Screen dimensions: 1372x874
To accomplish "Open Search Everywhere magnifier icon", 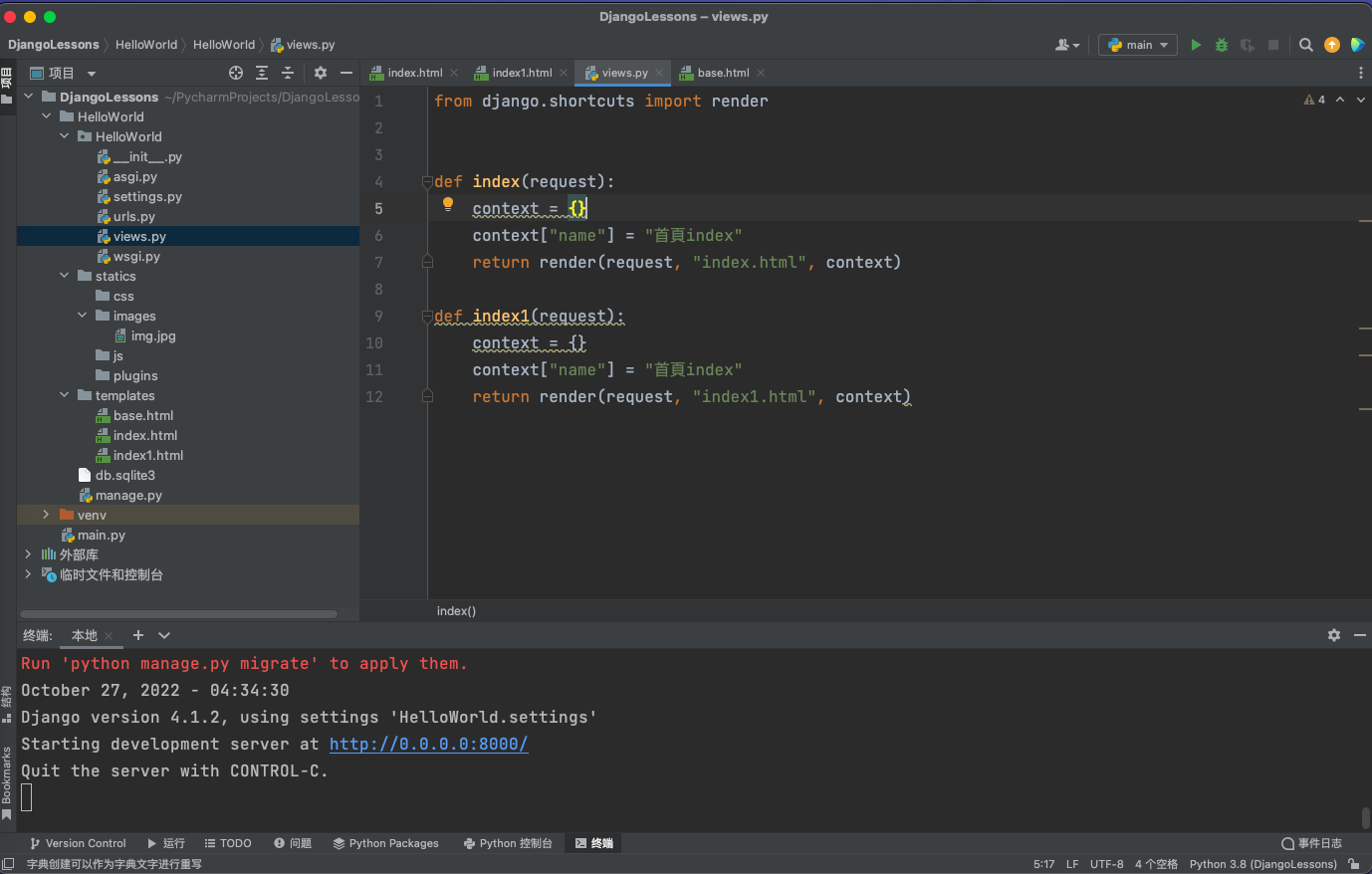I will (x=1306, y=45).
